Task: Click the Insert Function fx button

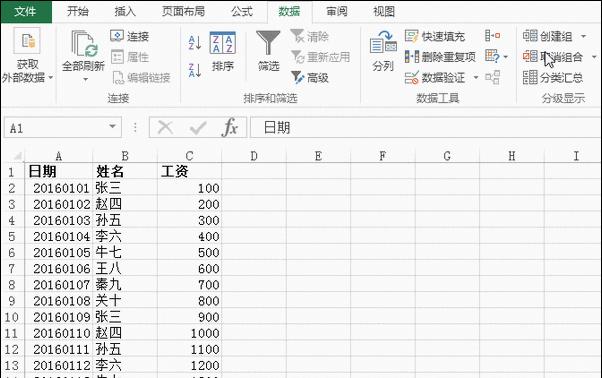Action: coord(230,127)
